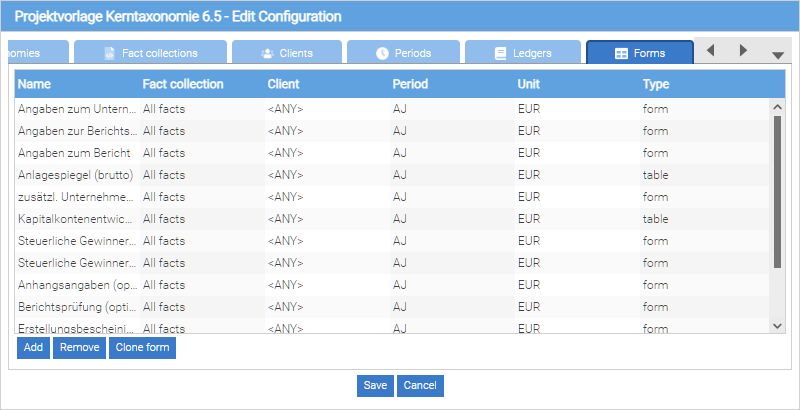Select the Anlagespiegel (brutto) row
Image resolution: width=800 pixels, height=410 pixels.
click(76, 175)
